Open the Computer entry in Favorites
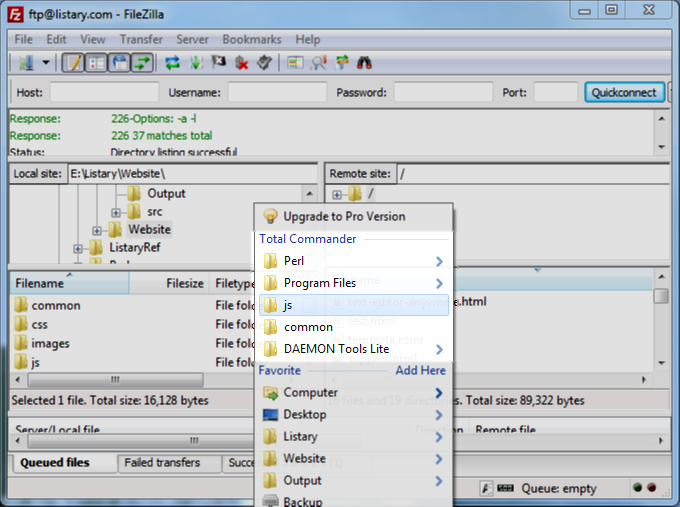Image resolution: width=680 pixels, height=507 pixels. 353,393
